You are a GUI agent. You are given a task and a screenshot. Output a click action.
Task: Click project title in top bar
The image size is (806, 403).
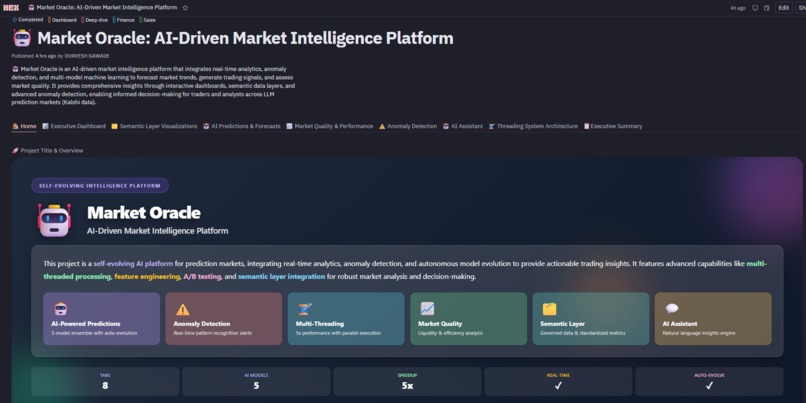pos(107,8)
